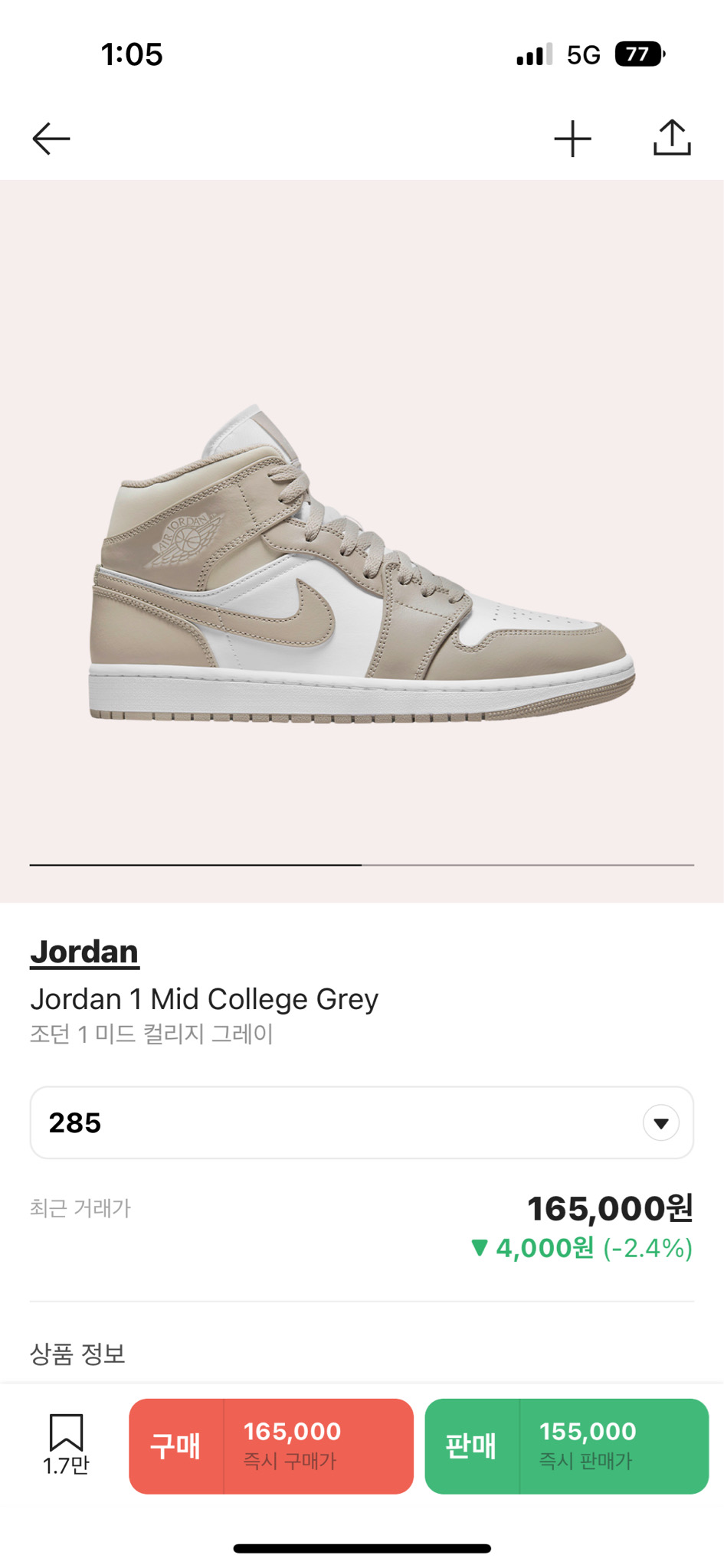The width and height of the screenshot is (724, 1568).
Task: Tap the battery indicator showing 77
Action: [x=639, y=54]
